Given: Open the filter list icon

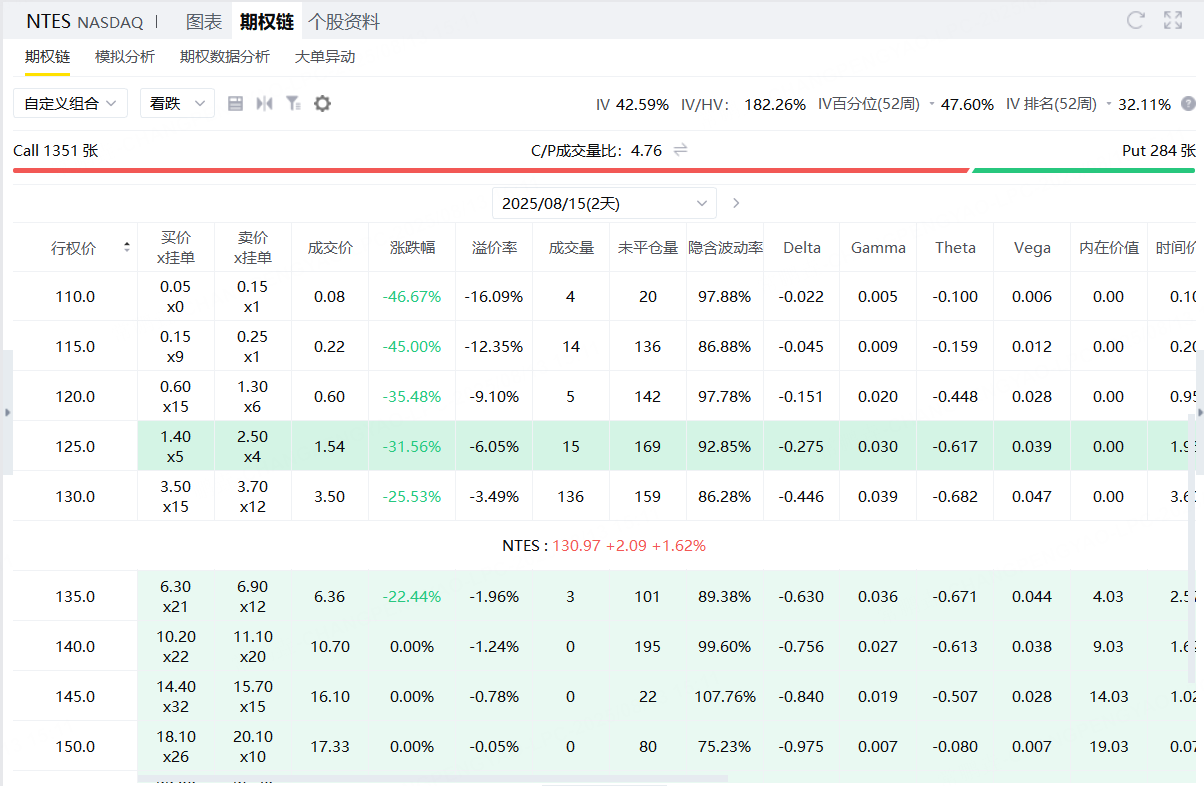Looking at the screenshot, I should pos(293,103).
